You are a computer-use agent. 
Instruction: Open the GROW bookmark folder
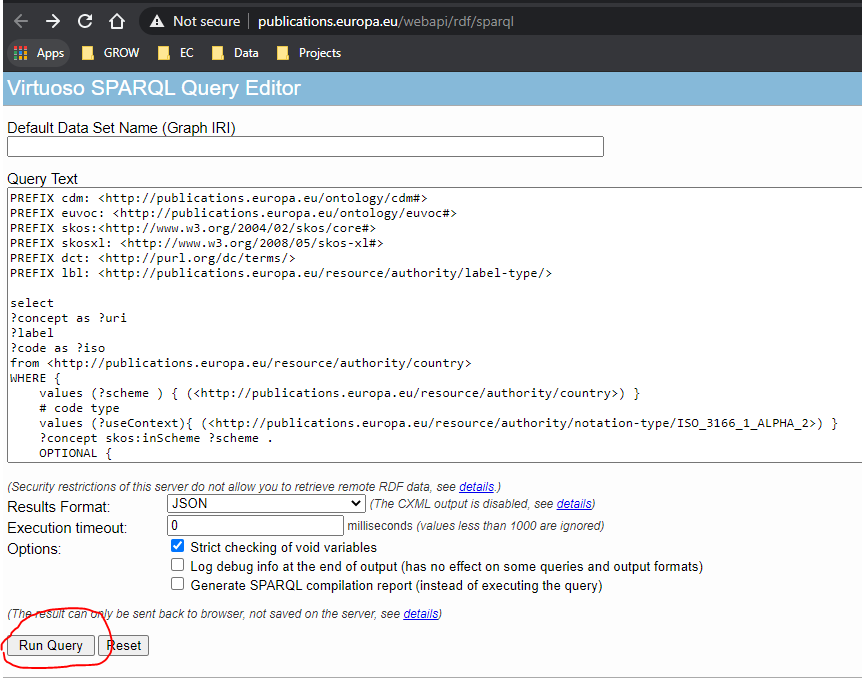pyautogui.click(x=110, y=53)
